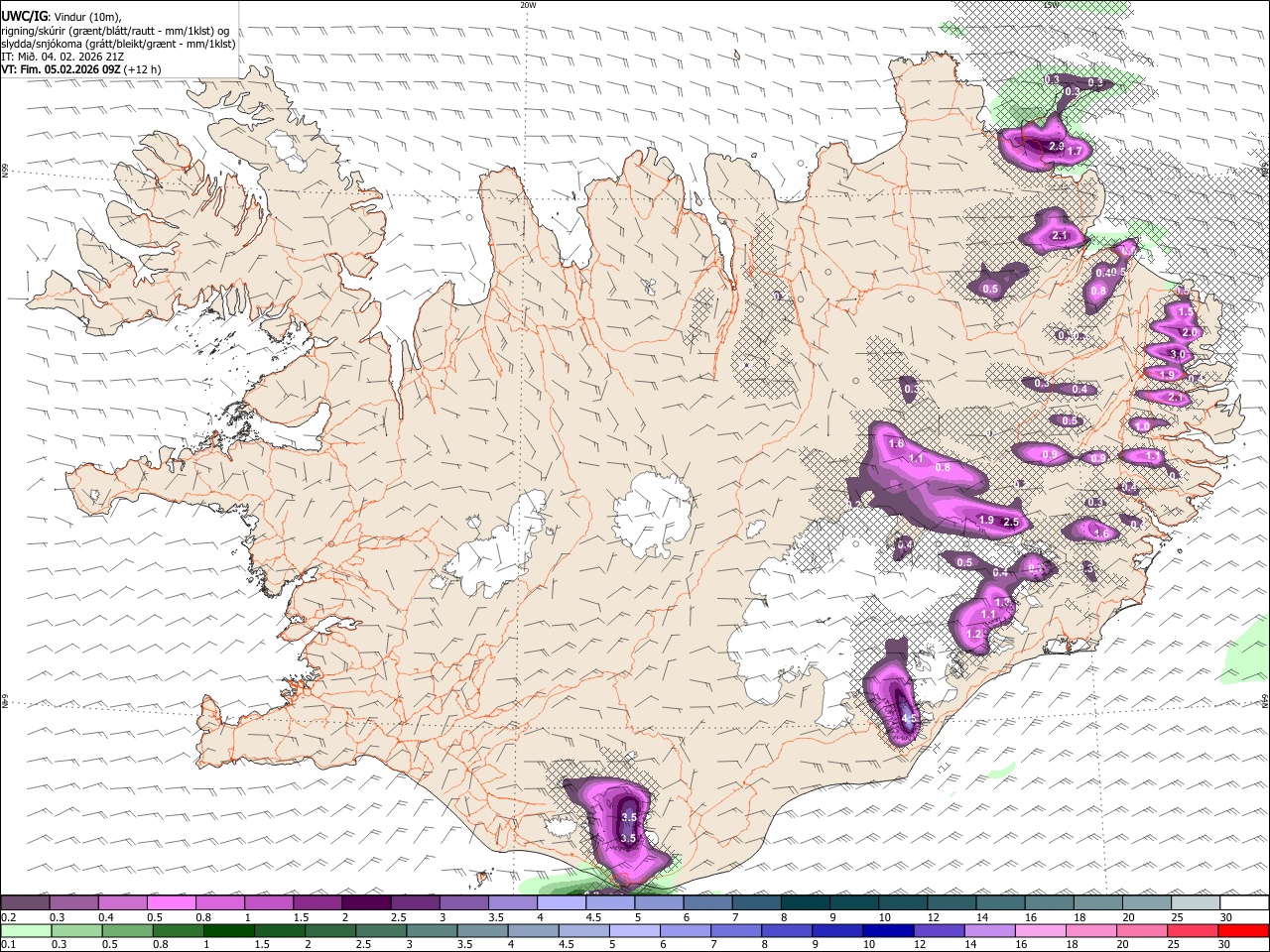Click the '4.5' value label on the map
1270x952 pixels.
coord(909,718)
